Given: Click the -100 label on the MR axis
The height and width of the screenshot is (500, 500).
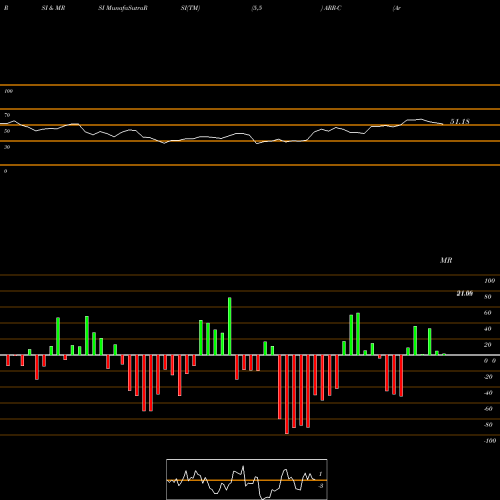Looking at the screenshot, I should 490,441.
